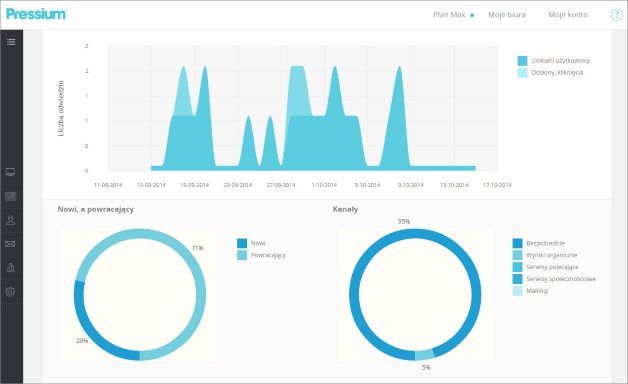Open the hamburger menu in sidebar
This screenshot has height=384, width=628.
11,42
